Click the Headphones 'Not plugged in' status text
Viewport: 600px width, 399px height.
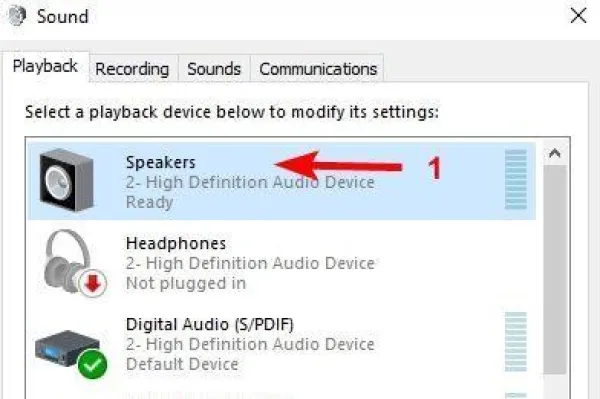pyautogui.click(x=186, y=283)
